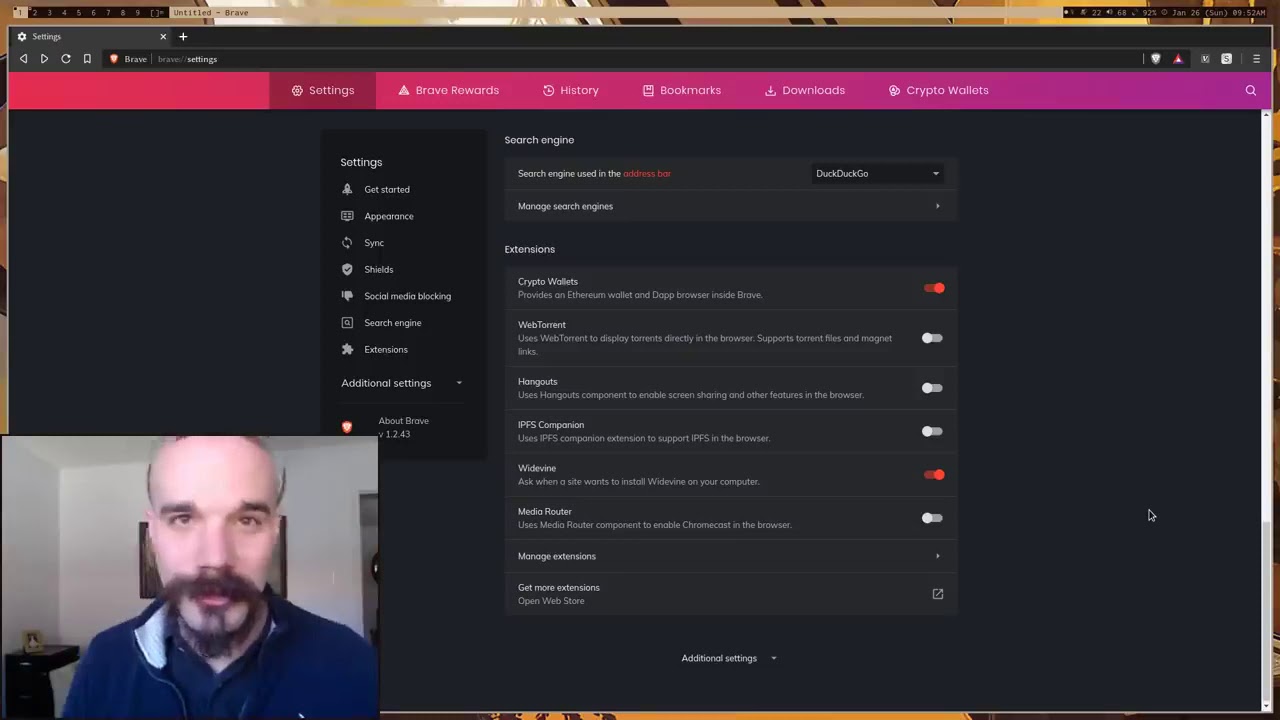This screenshot has height=720, width=1280.
Task: Click the V extension icon in the toolbar
Action: click(x=1205, y=59)
